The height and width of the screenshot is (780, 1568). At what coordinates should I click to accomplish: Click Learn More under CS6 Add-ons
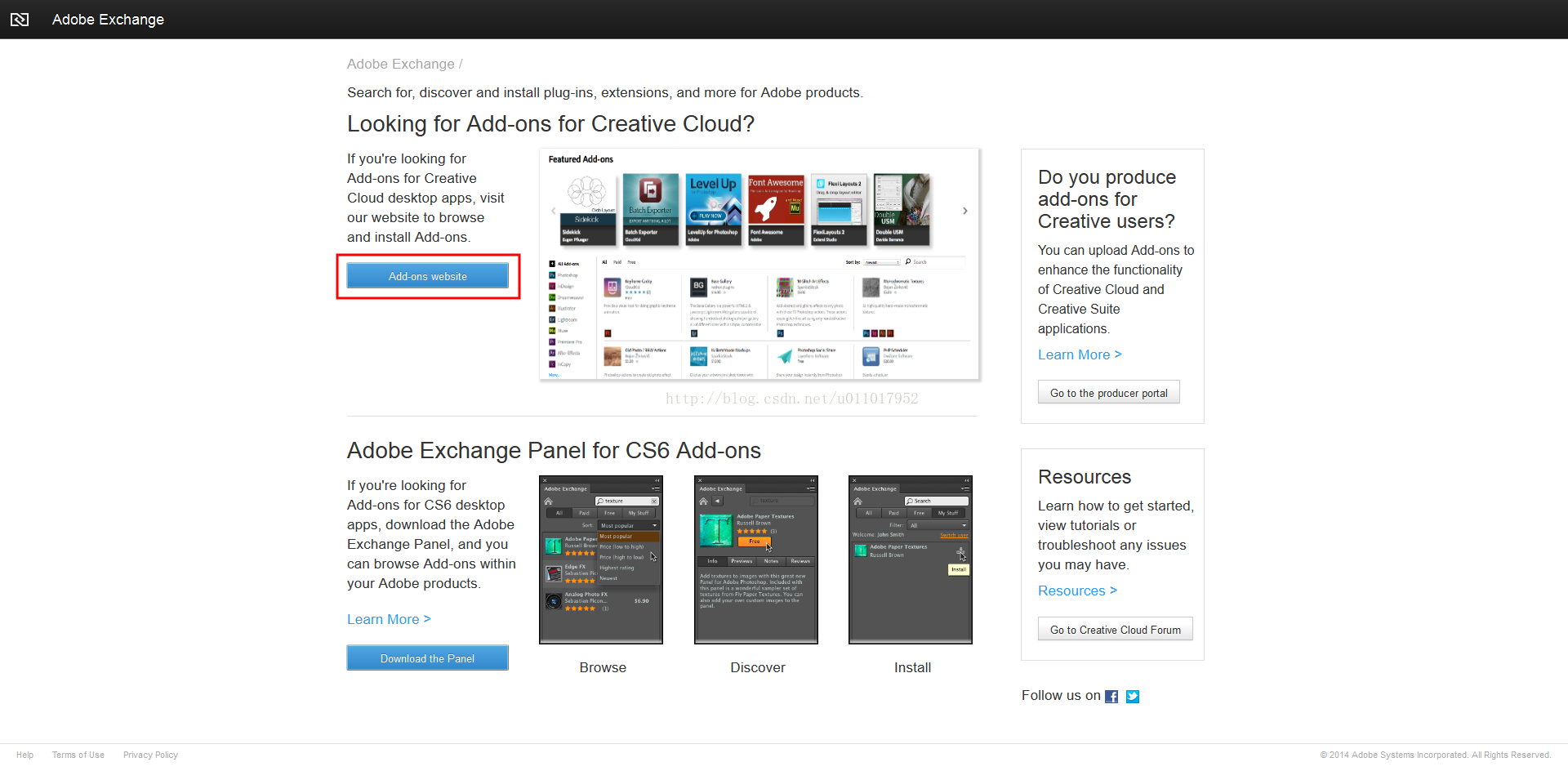pos(389,619)
